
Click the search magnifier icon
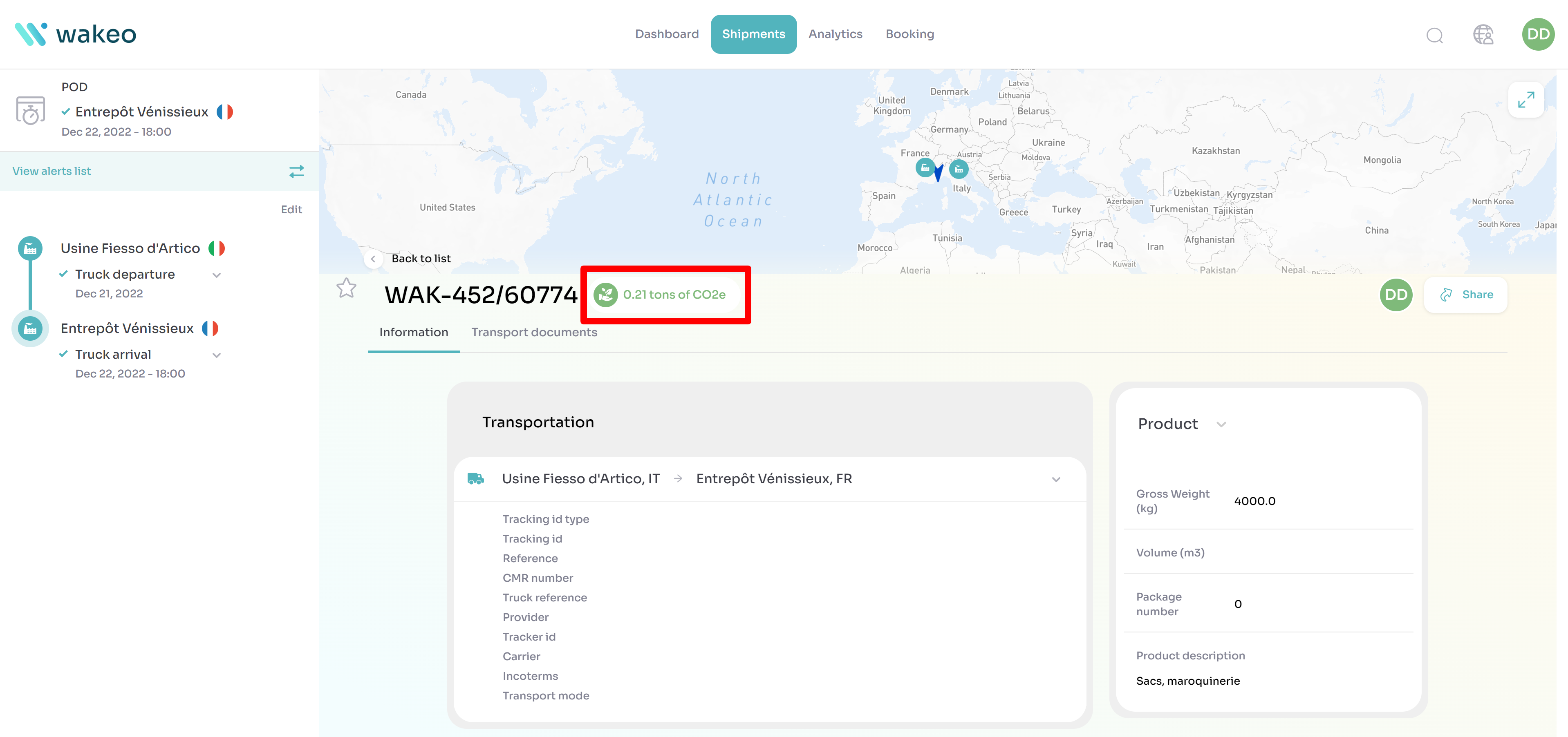(x=1434, y=35)
